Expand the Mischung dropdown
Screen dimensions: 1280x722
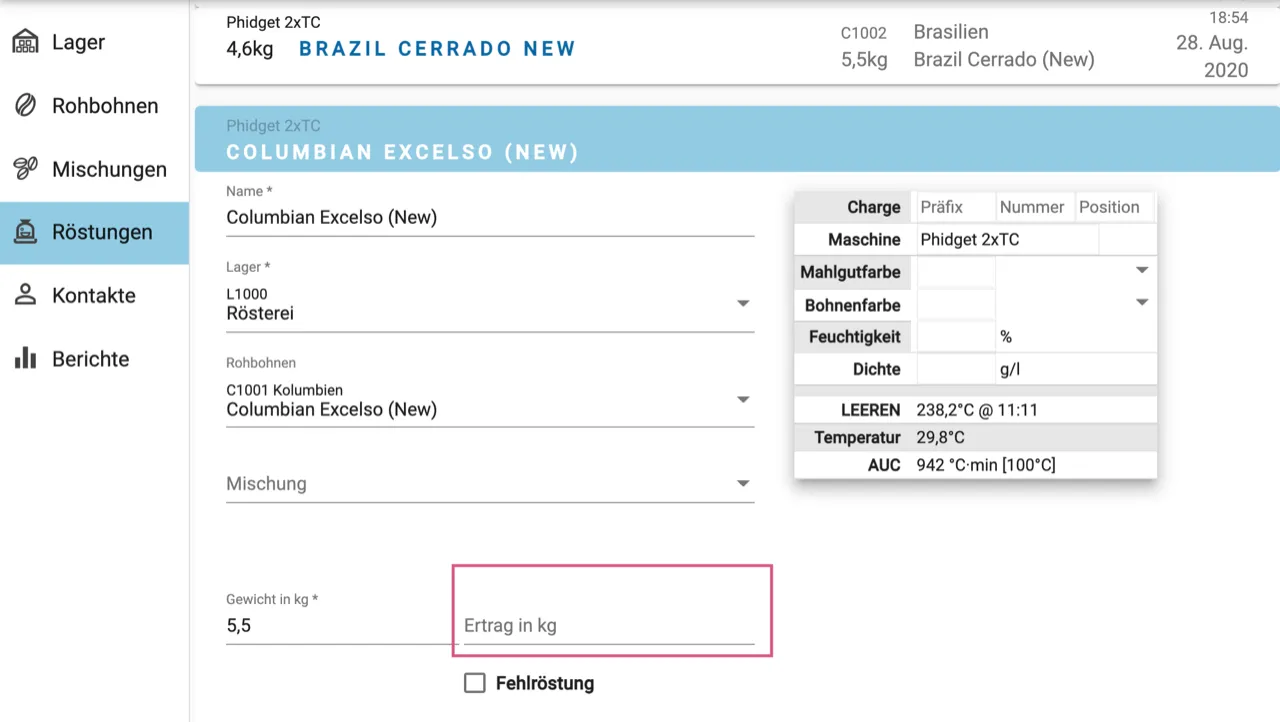pos(742,484)
